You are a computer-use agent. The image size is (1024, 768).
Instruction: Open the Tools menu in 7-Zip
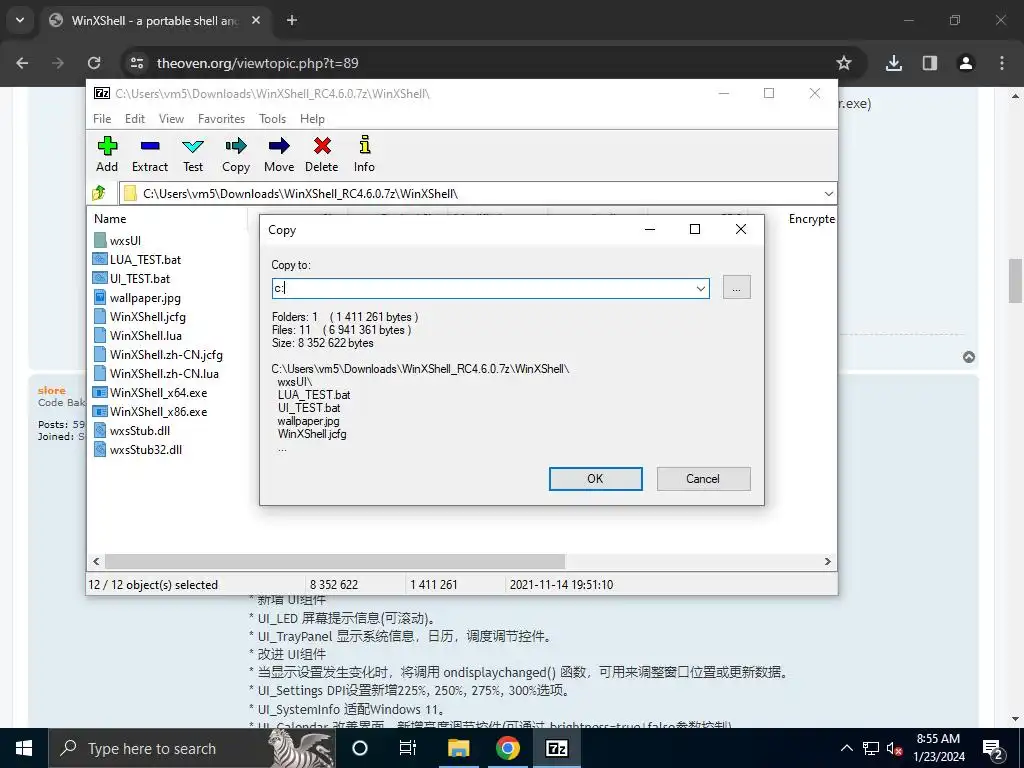pyautogui.click(x=272, y=119)
